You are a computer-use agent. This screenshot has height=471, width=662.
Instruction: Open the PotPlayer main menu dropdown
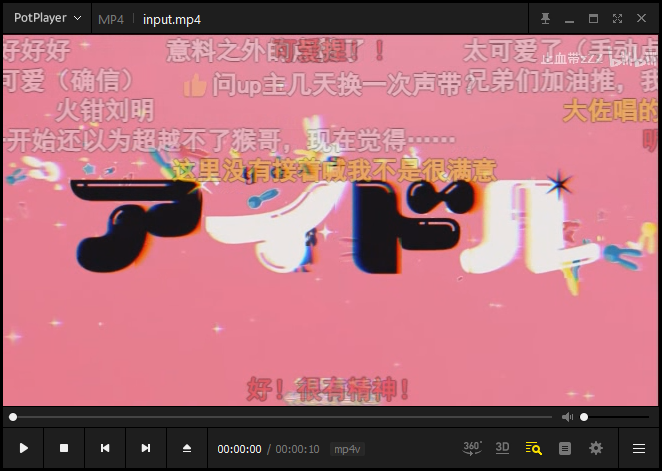47,18
